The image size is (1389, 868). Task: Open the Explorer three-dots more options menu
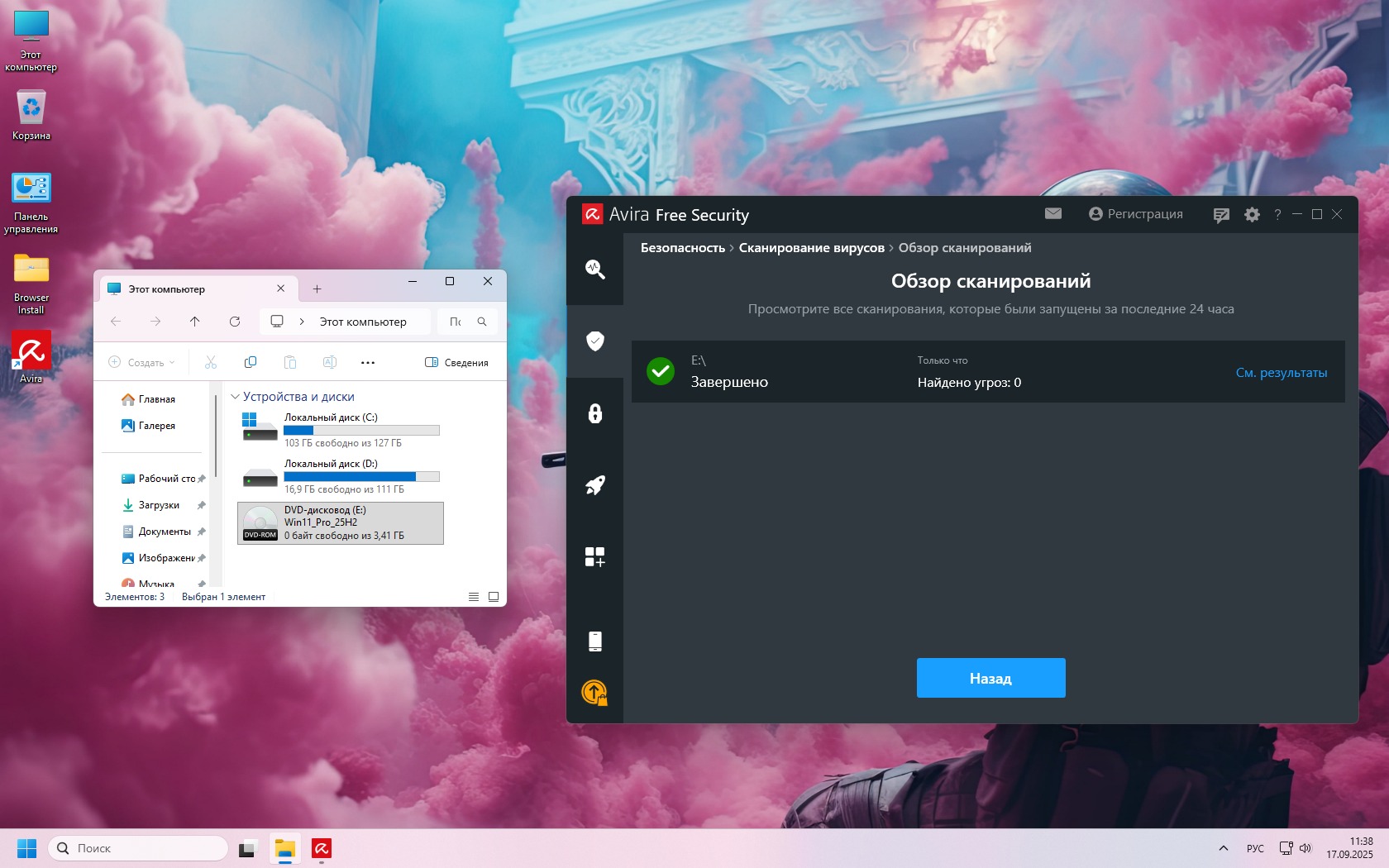(x=368, y=363)
